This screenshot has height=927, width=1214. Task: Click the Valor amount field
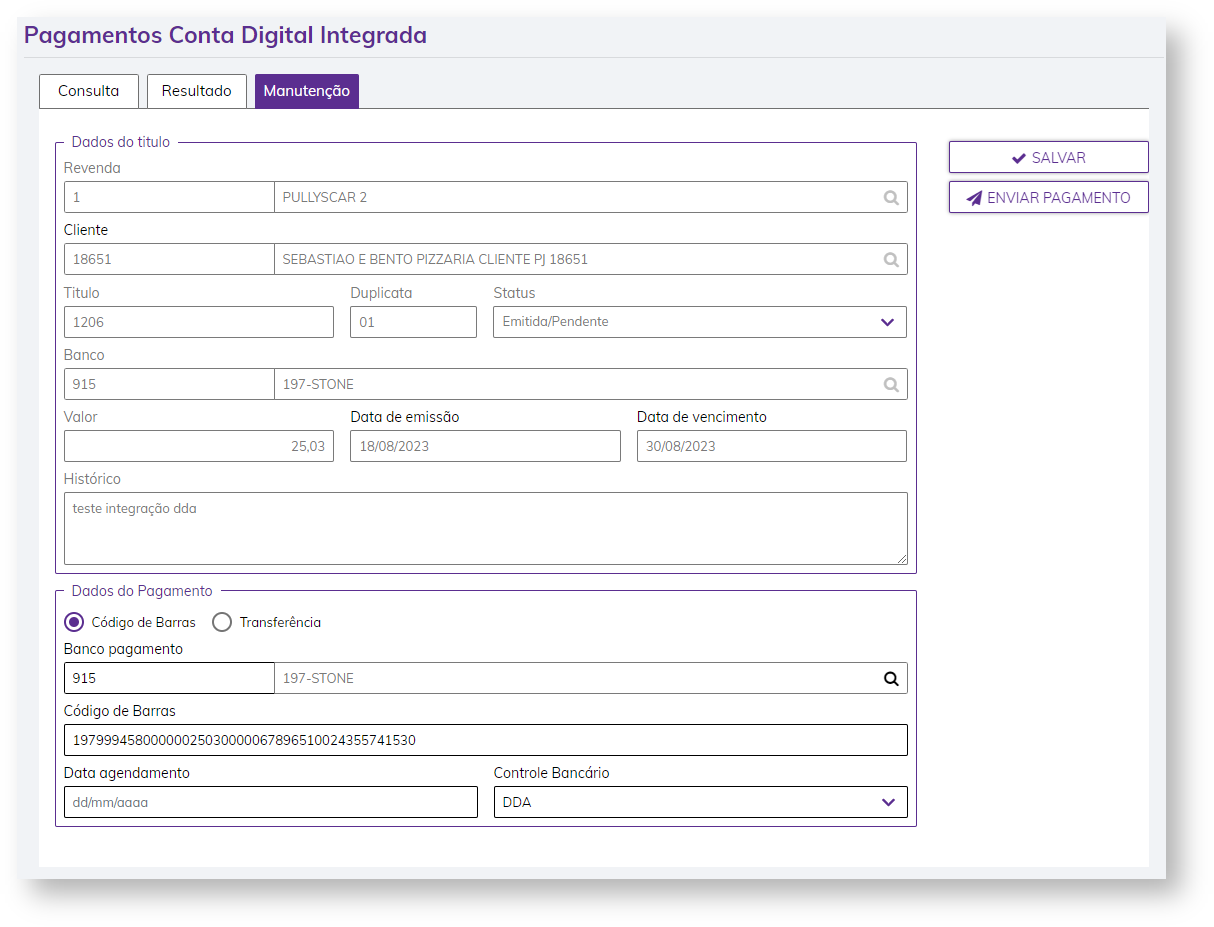pyautogui.click(x=198, y=446)
